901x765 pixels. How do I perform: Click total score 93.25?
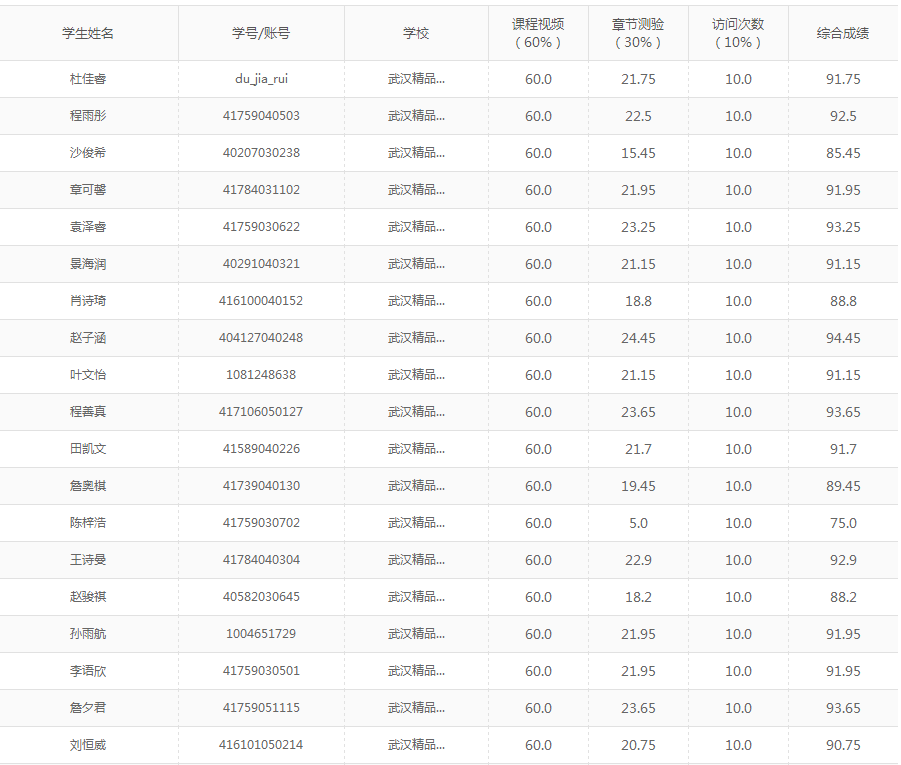pyautogui.click(x=844, y=227)
